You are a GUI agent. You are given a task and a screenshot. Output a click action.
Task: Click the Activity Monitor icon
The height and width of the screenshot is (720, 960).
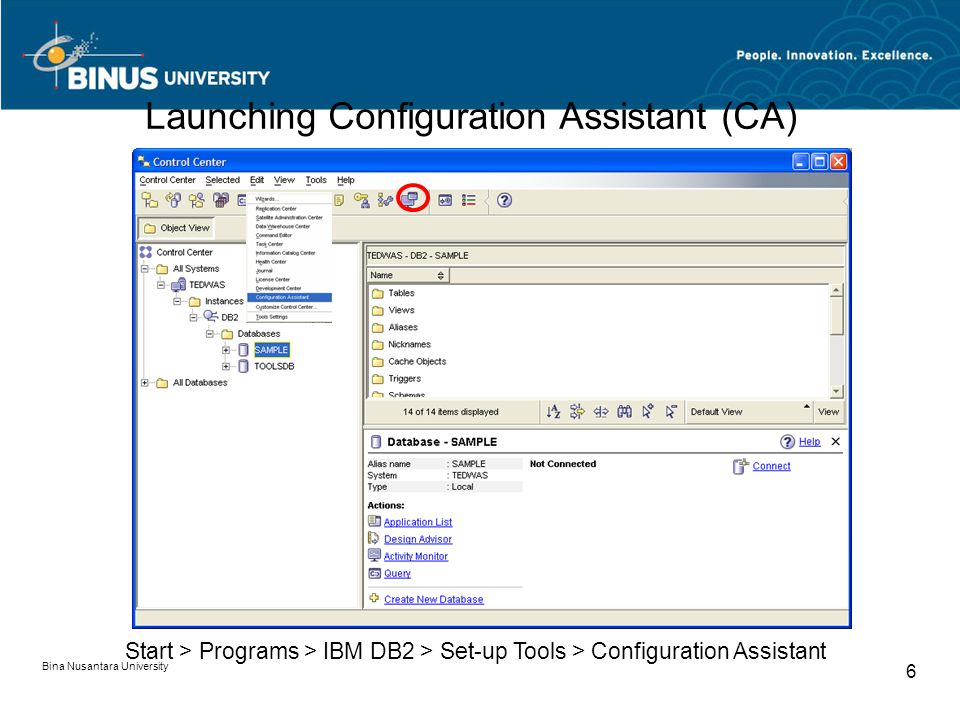coord(374,555)
